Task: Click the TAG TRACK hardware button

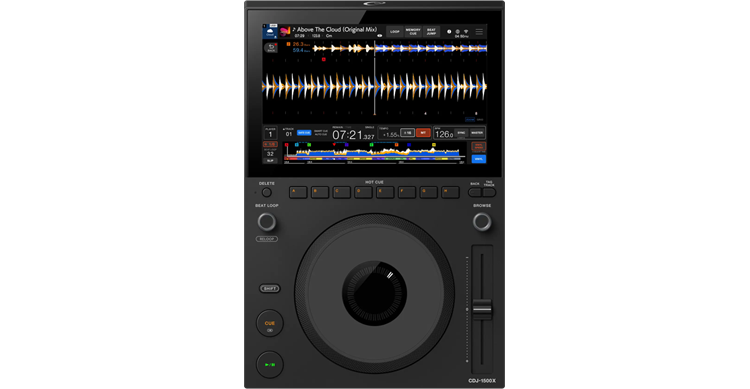Action: (x=489, y=192)
